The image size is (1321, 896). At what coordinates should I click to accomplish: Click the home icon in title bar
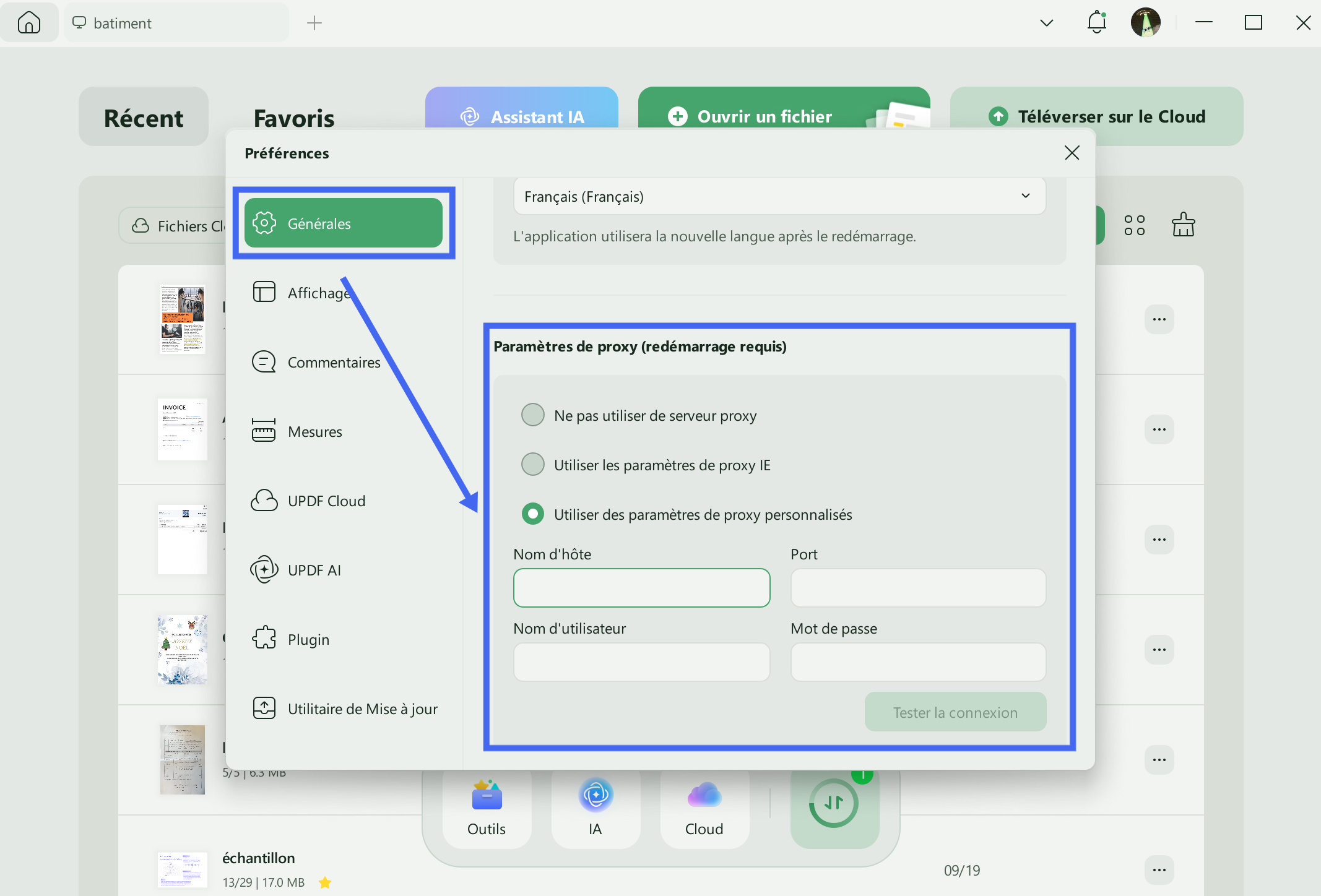coord(29,23)
